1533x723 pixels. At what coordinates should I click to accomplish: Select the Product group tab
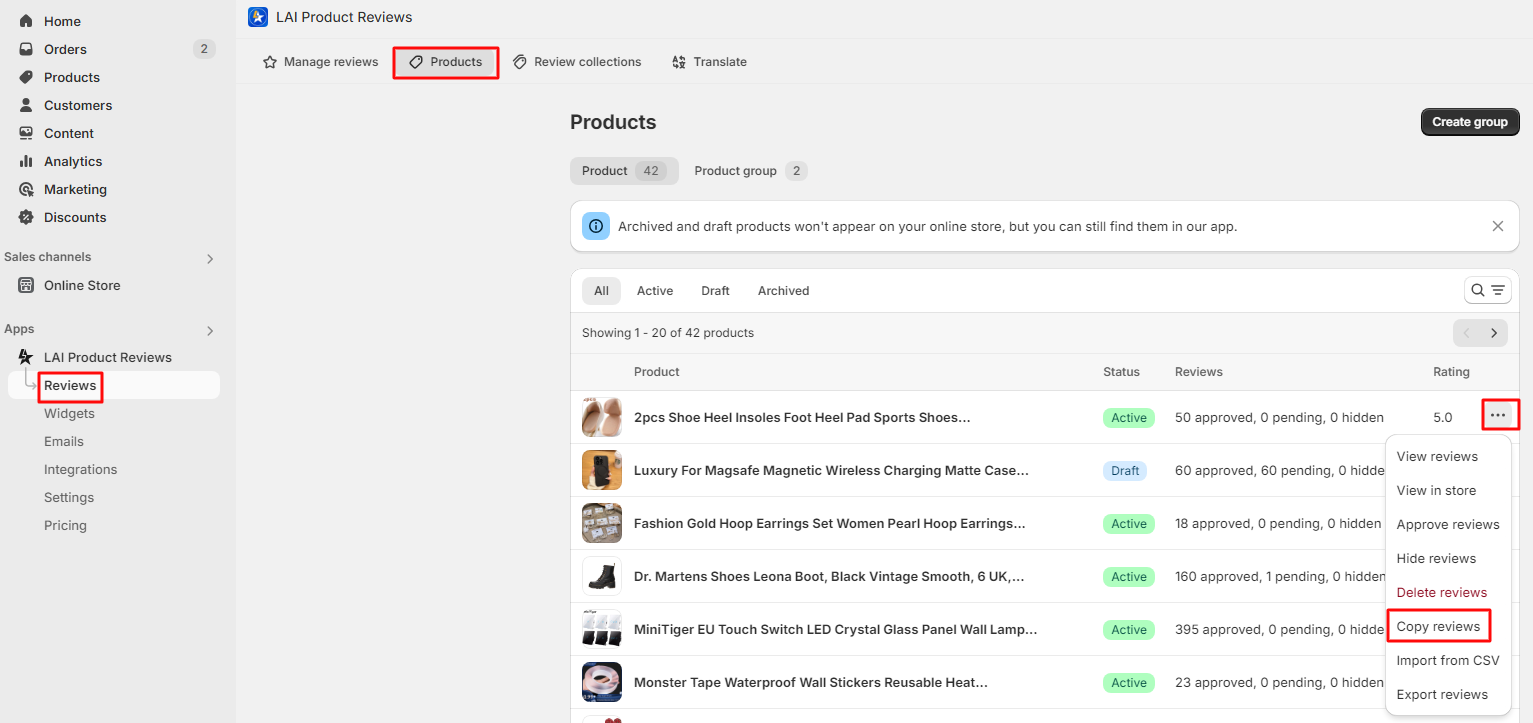pyautogui.click(x=750, y=171)
